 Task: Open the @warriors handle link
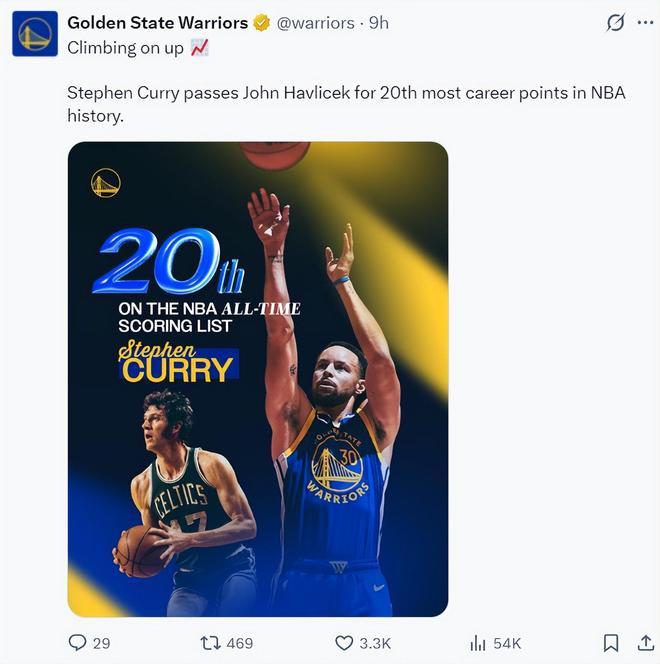pyautogui.click(x=315, y=22)
